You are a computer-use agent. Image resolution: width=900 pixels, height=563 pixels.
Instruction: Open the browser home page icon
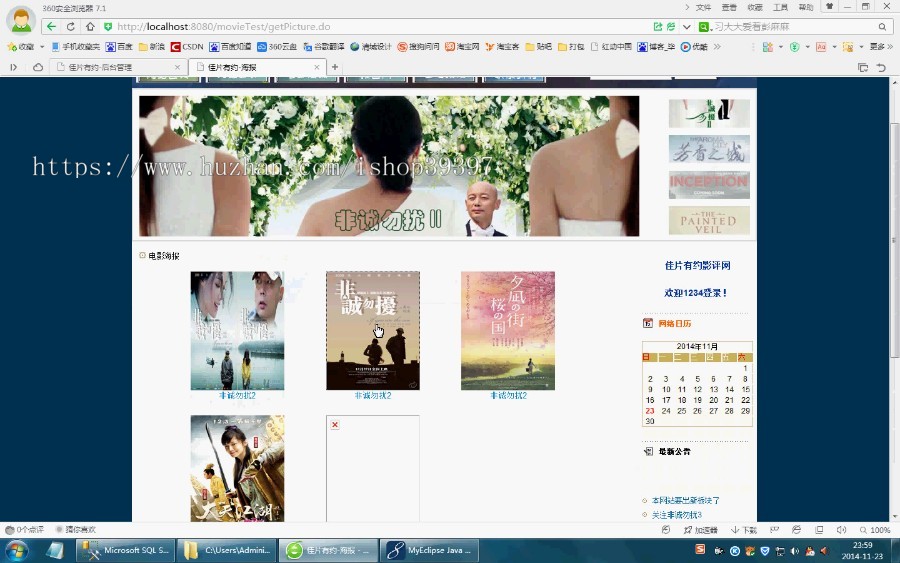tap(90, 26)
